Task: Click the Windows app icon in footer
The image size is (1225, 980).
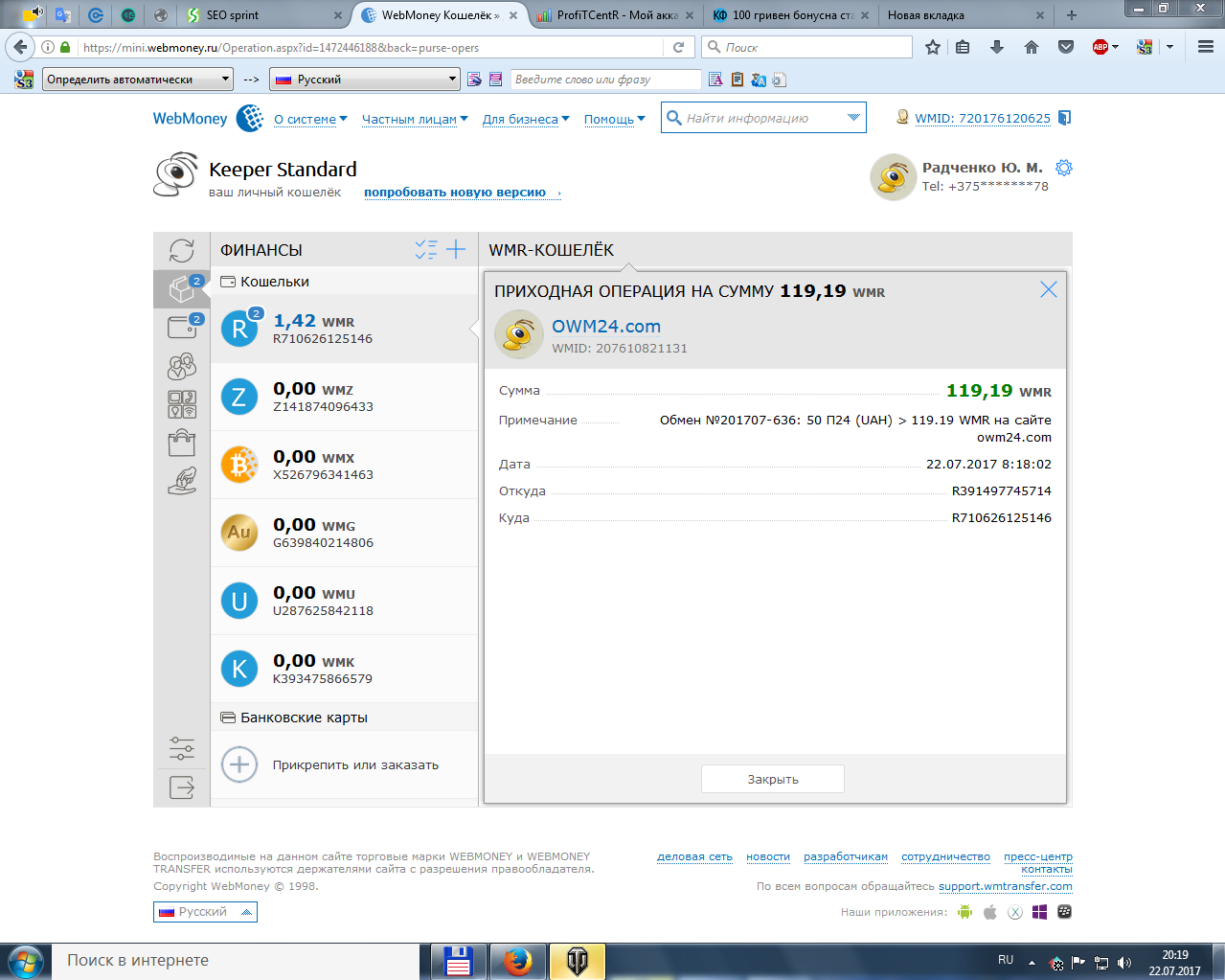Action: pos(1040,912)
